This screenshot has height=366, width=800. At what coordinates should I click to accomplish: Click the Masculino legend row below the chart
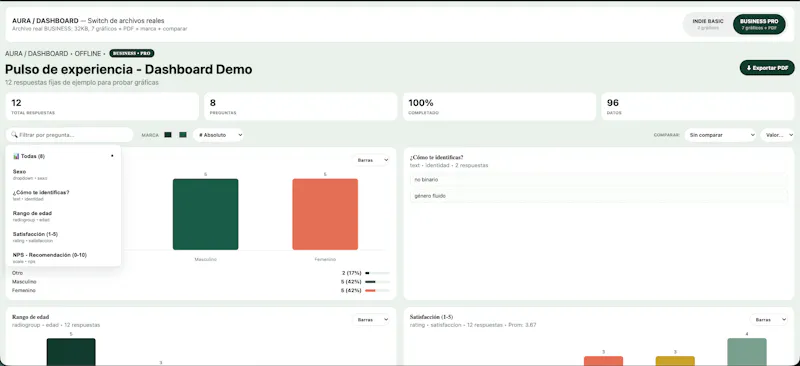[x=201, y=282]
